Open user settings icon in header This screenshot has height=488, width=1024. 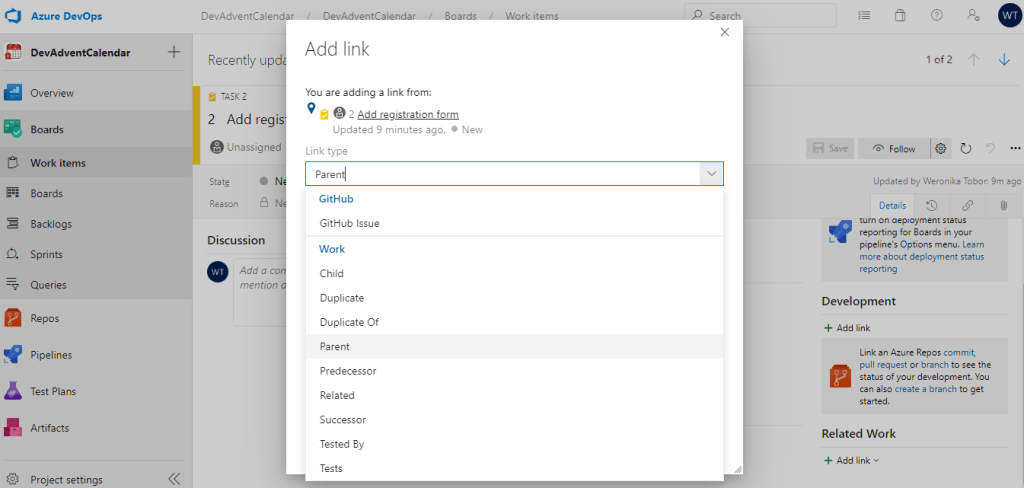pos(972,16)
